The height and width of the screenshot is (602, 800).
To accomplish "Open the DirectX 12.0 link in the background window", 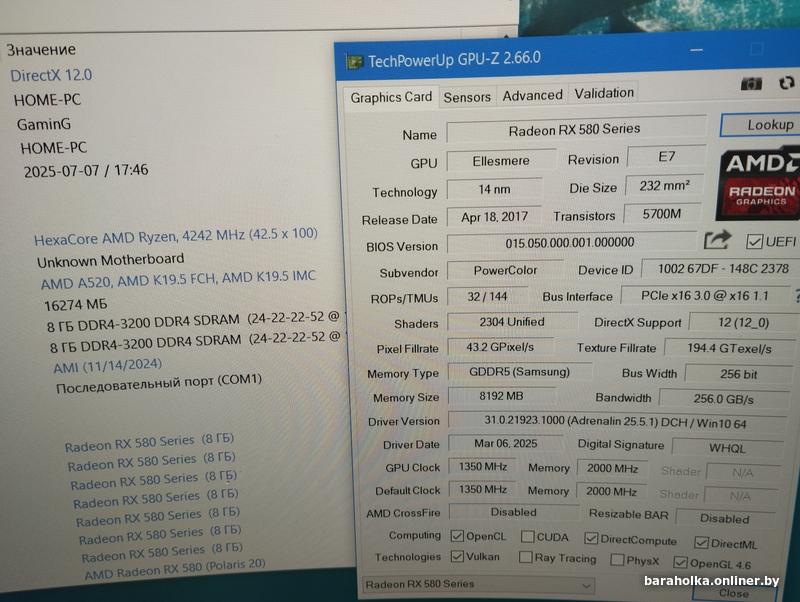I will pyautogui.click(x=51, y=76).
